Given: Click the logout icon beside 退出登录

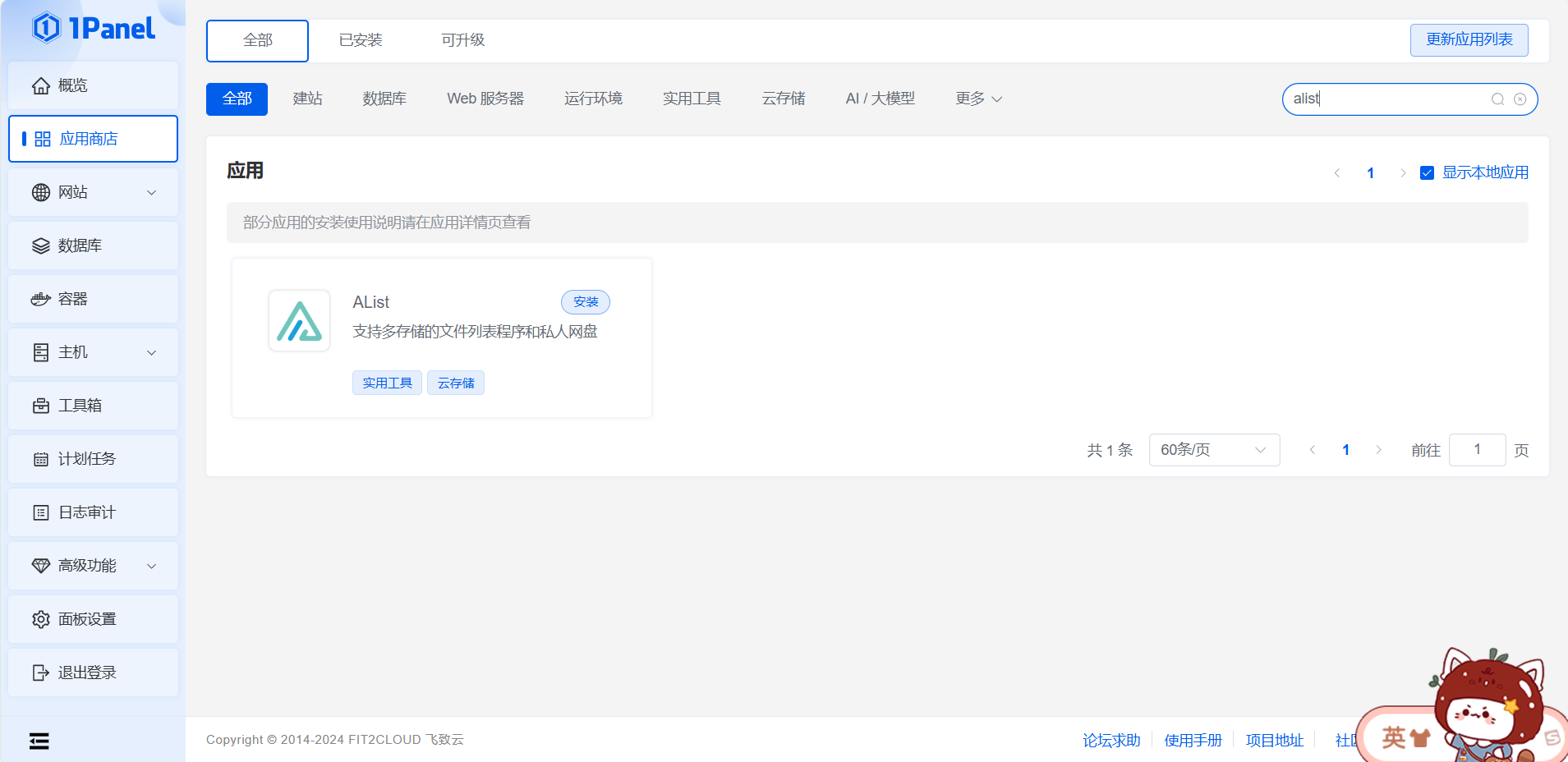Looking at the screenshot, I should click(x=41, y=672).
